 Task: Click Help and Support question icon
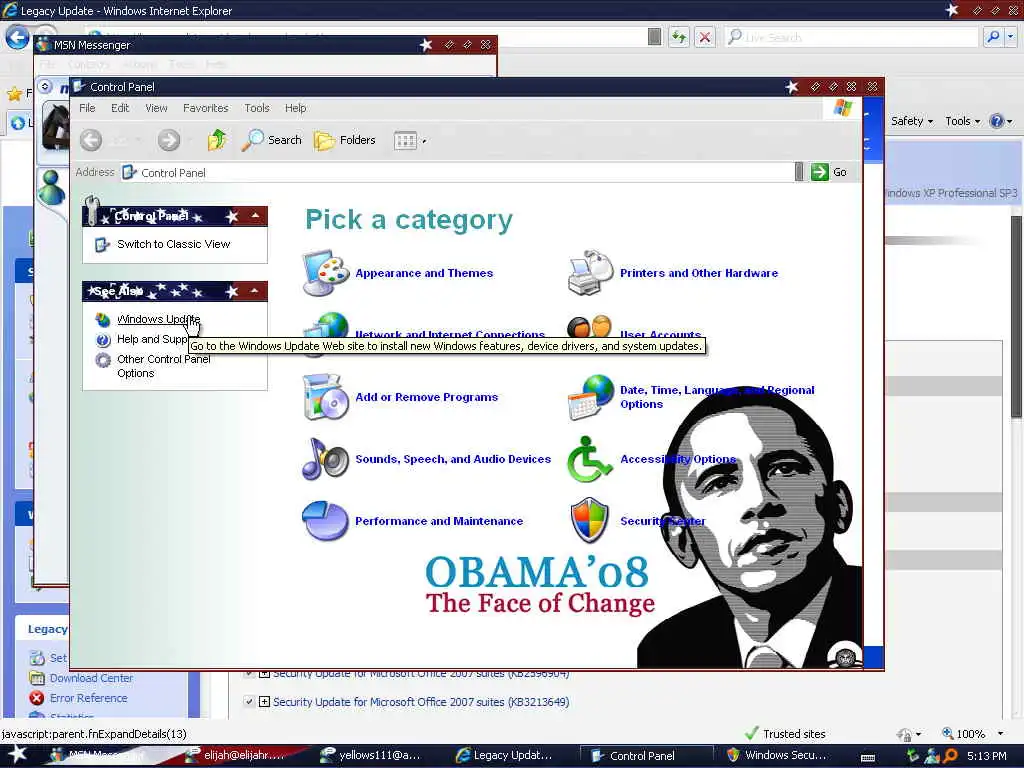(103, 340)
